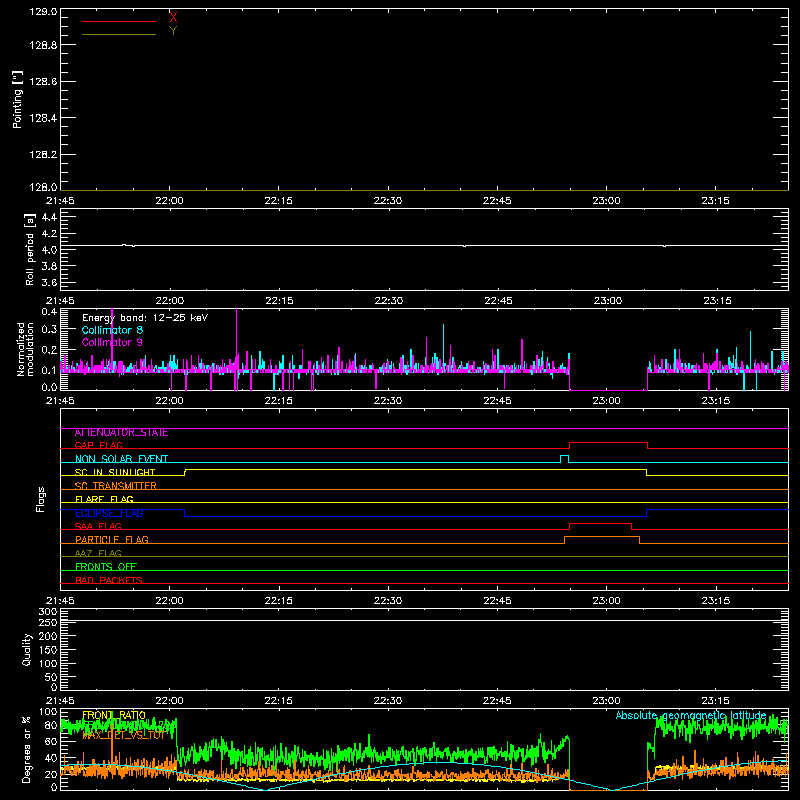Click the SC_IN_SUNLIGHT flag label

115,472
